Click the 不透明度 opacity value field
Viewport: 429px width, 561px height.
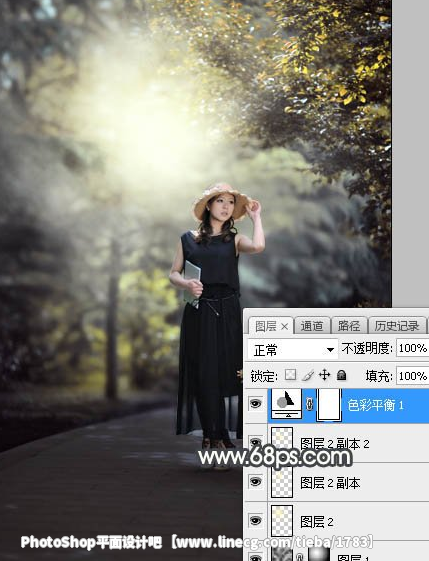pos(412,348)
